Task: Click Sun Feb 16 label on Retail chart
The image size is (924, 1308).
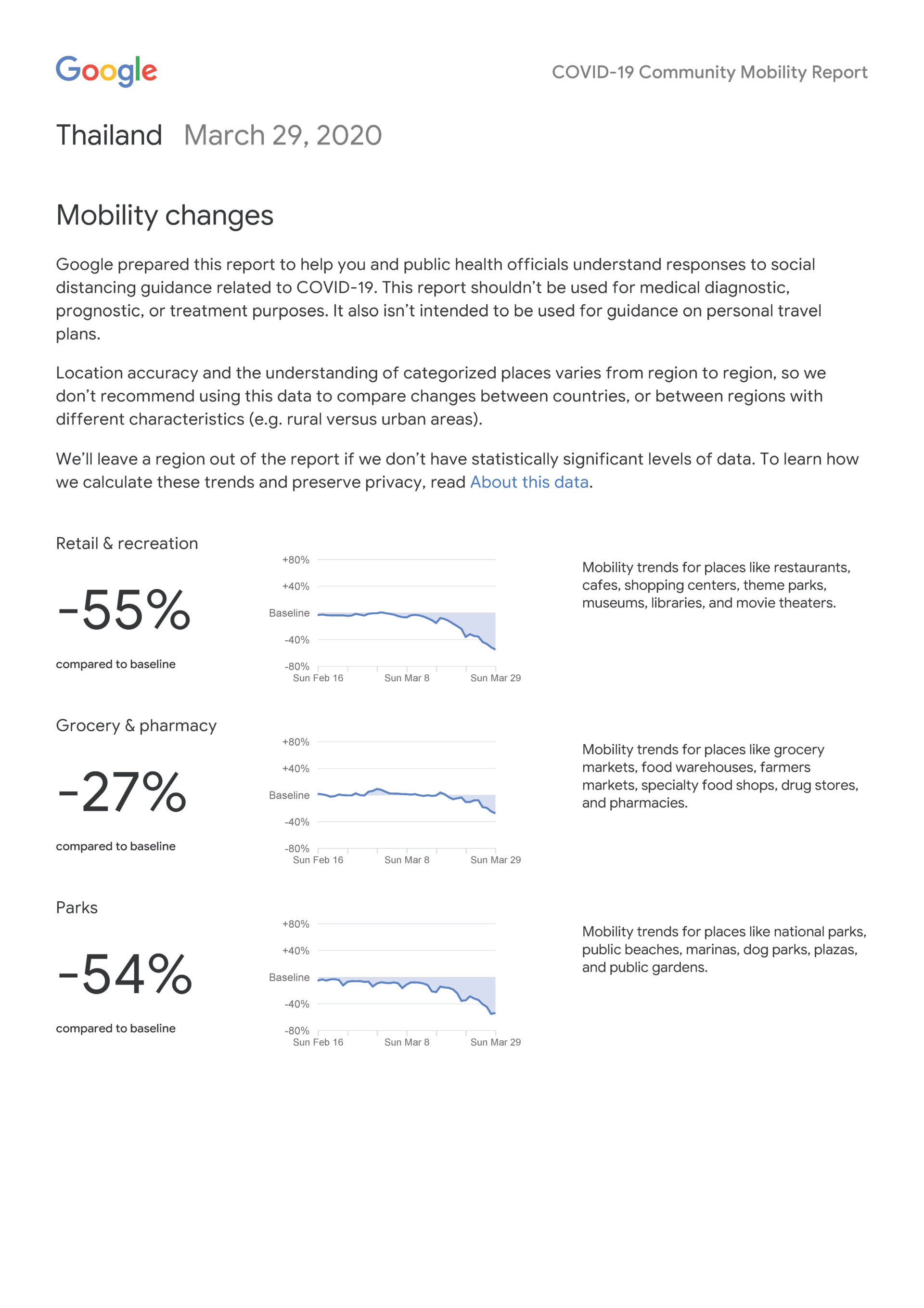Action: [318, 678]
